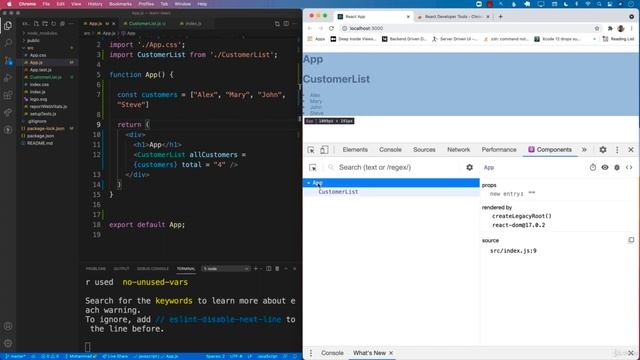Open the VS Code Explorer view icon

(x=8, y=26)
